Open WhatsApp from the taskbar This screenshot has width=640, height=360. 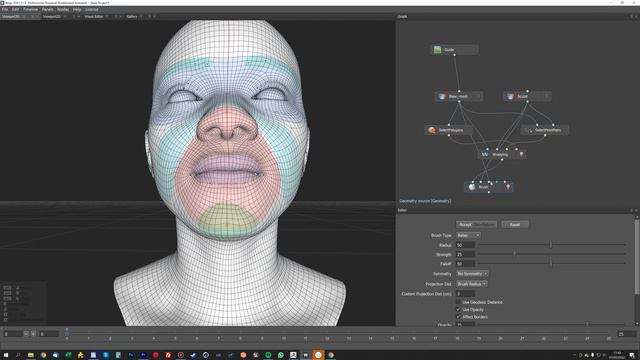pyautogui.click(x=281, y=355)
